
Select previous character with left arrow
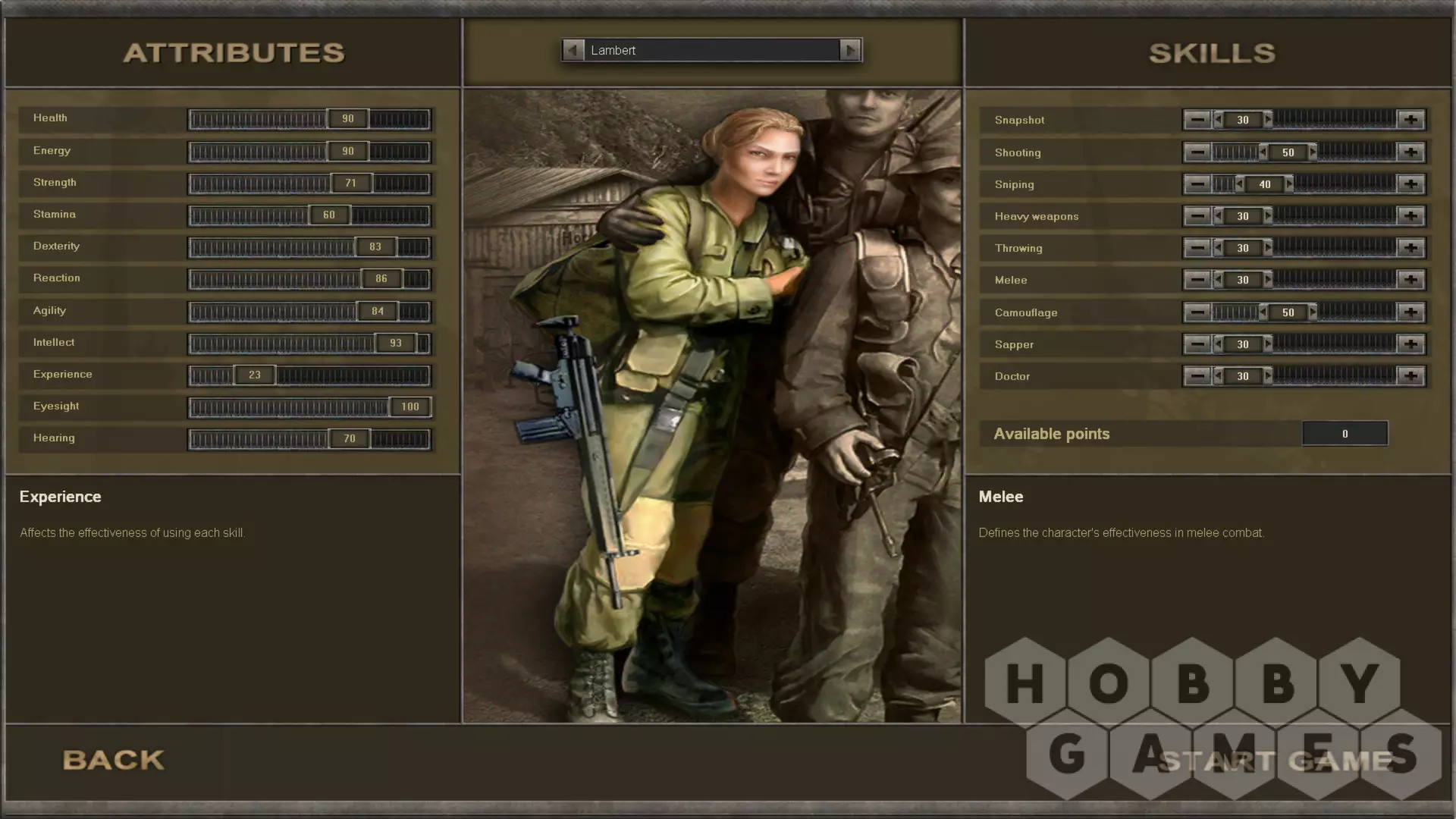tap(573, 50)
